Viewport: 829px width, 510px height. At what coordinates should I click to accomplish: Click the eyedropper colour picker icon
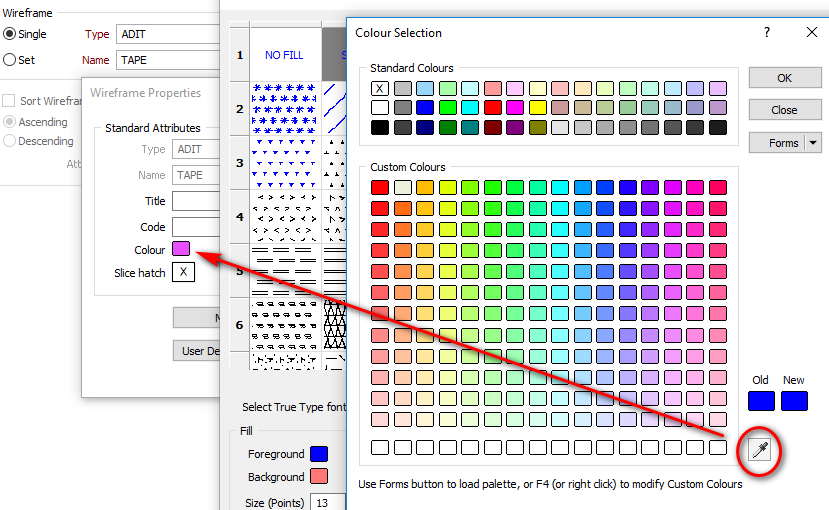(x=760, y=452)
